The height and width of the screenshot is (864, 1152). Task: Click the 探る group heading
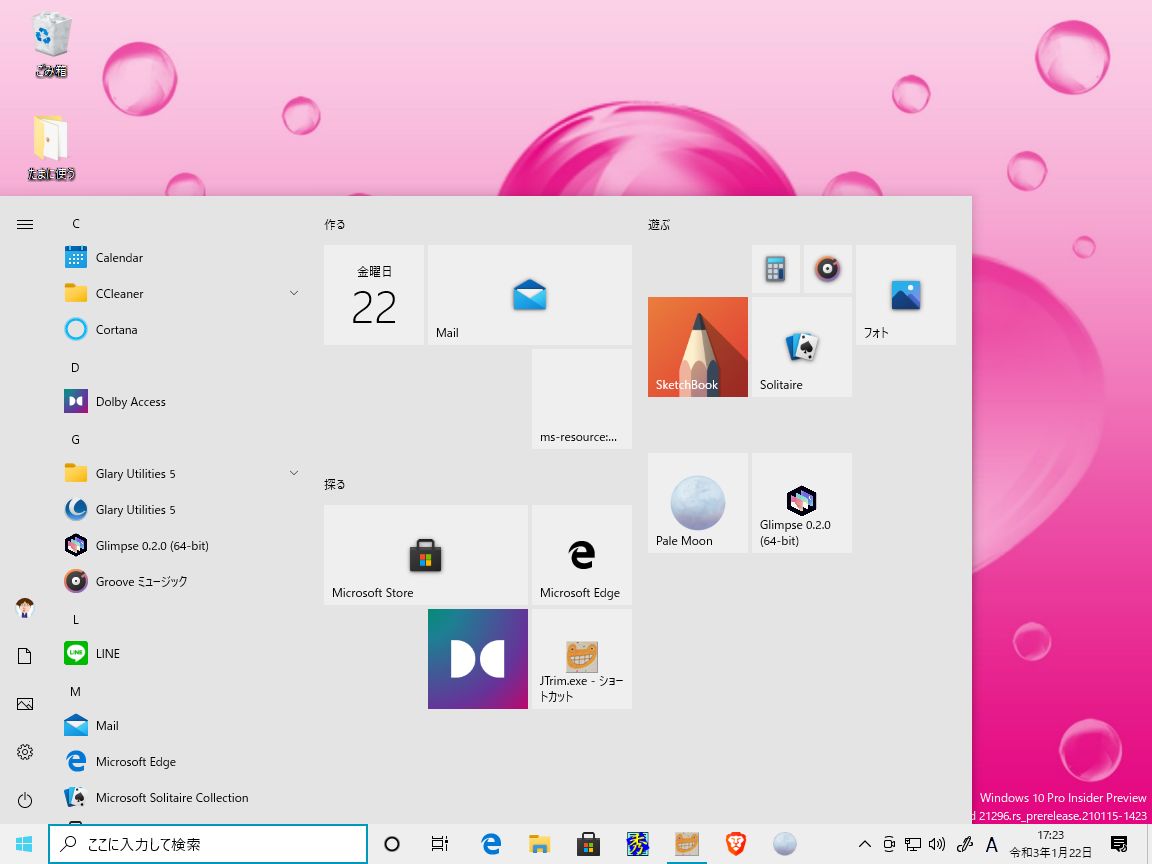pos(335,484)
